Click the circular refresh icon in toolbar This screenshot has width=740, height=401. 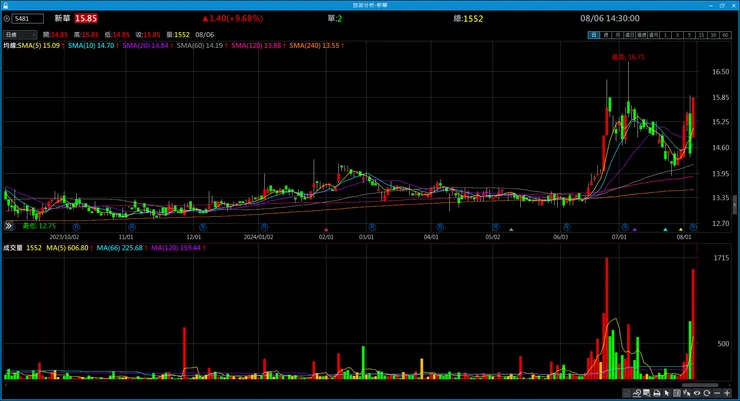(x=706, y=393)
